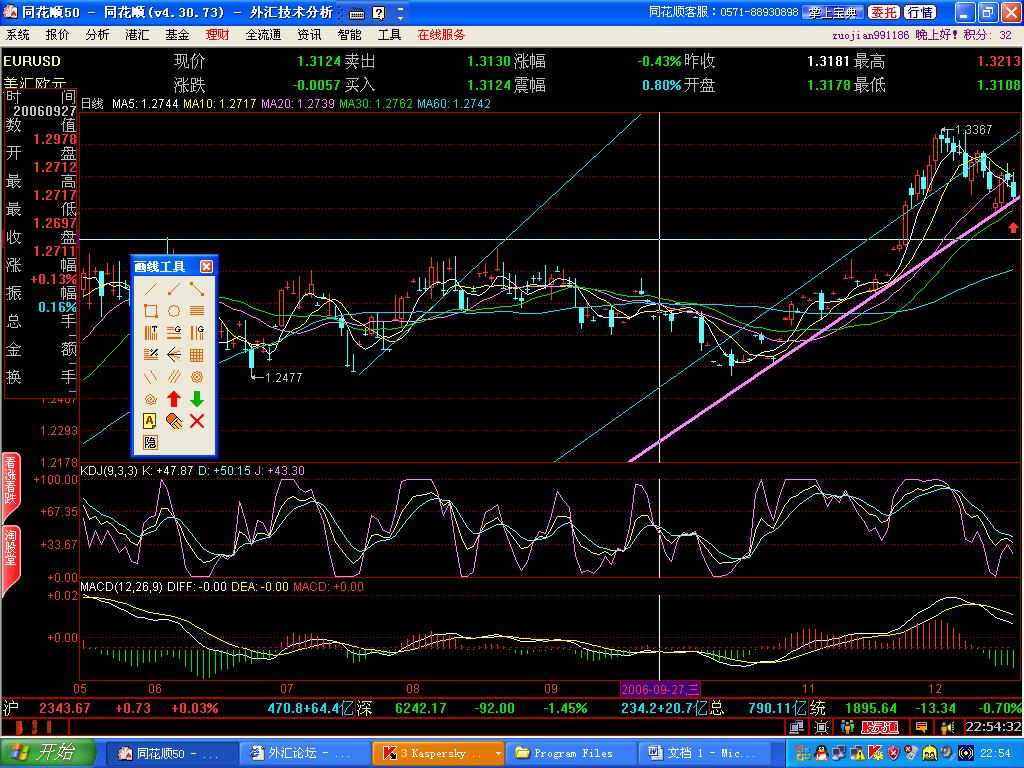Click the 股灵通 status bar button
This screenshot has height=768, width=1024.
[880, 727]
